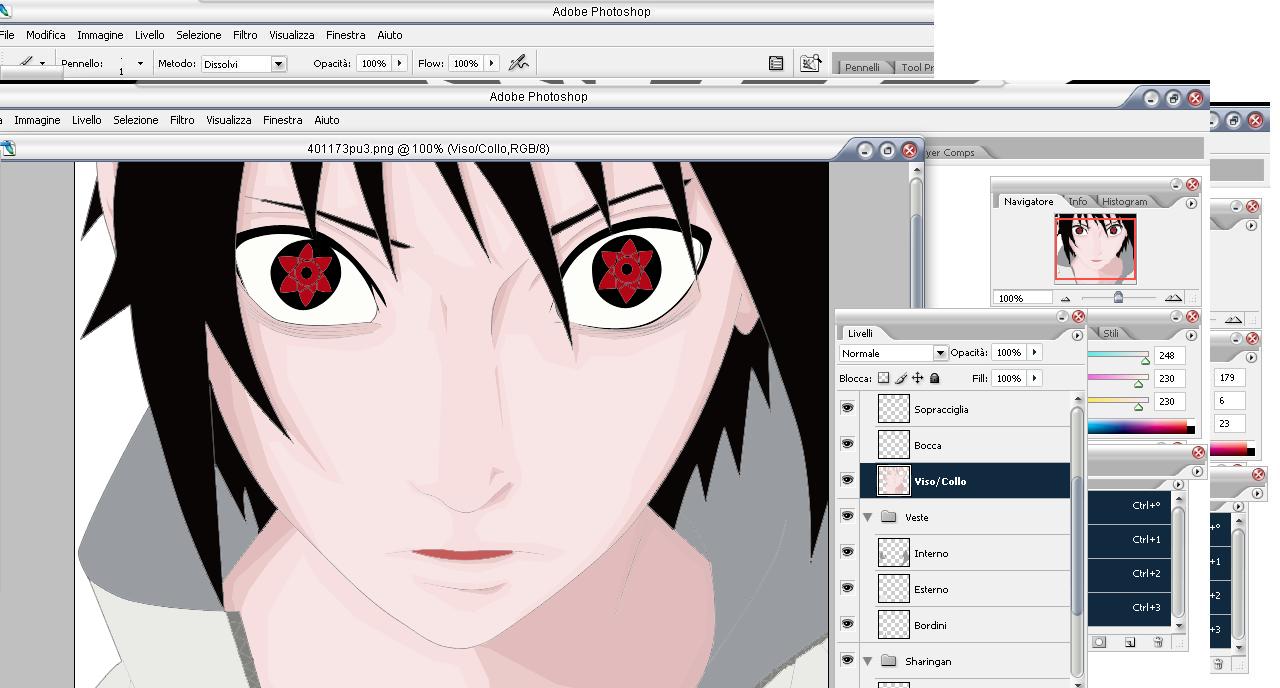Toggle visibility of Sopracciglia layer

coord(847,408)
